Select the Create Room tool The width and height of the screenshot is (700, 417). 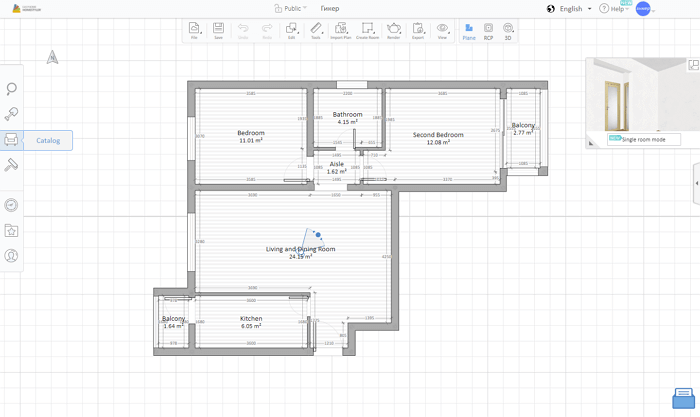click(x=367, y=31)
